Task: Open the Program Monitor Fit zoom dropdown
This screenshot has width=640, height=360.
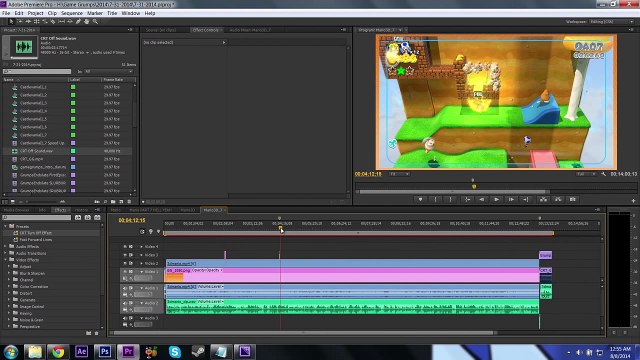Action: point(399,174)
